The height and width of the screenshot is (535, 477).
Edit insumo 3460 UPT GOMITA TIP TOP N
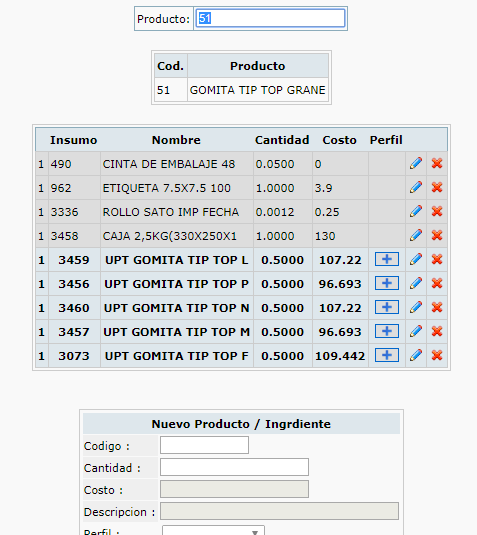[416, 307]
